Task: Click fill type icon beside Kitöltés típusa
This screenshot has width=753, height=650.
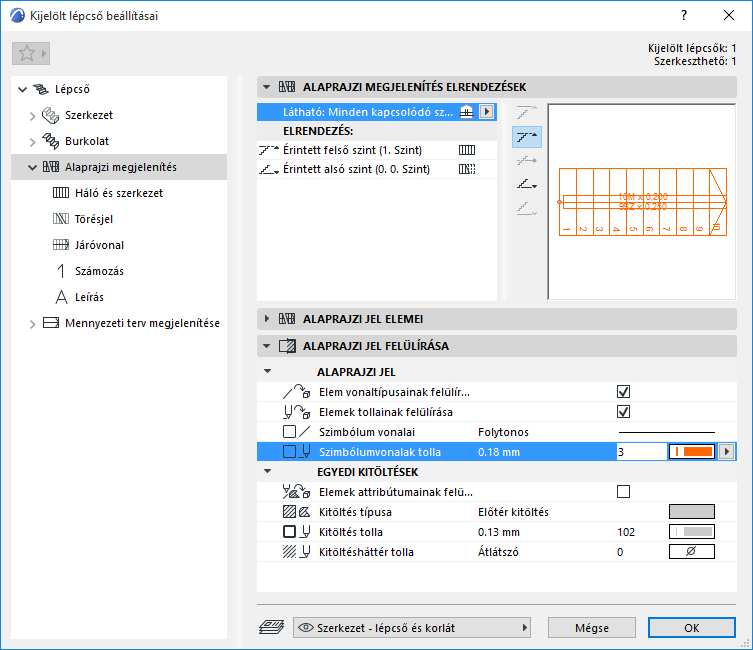Action: [296, 512]
